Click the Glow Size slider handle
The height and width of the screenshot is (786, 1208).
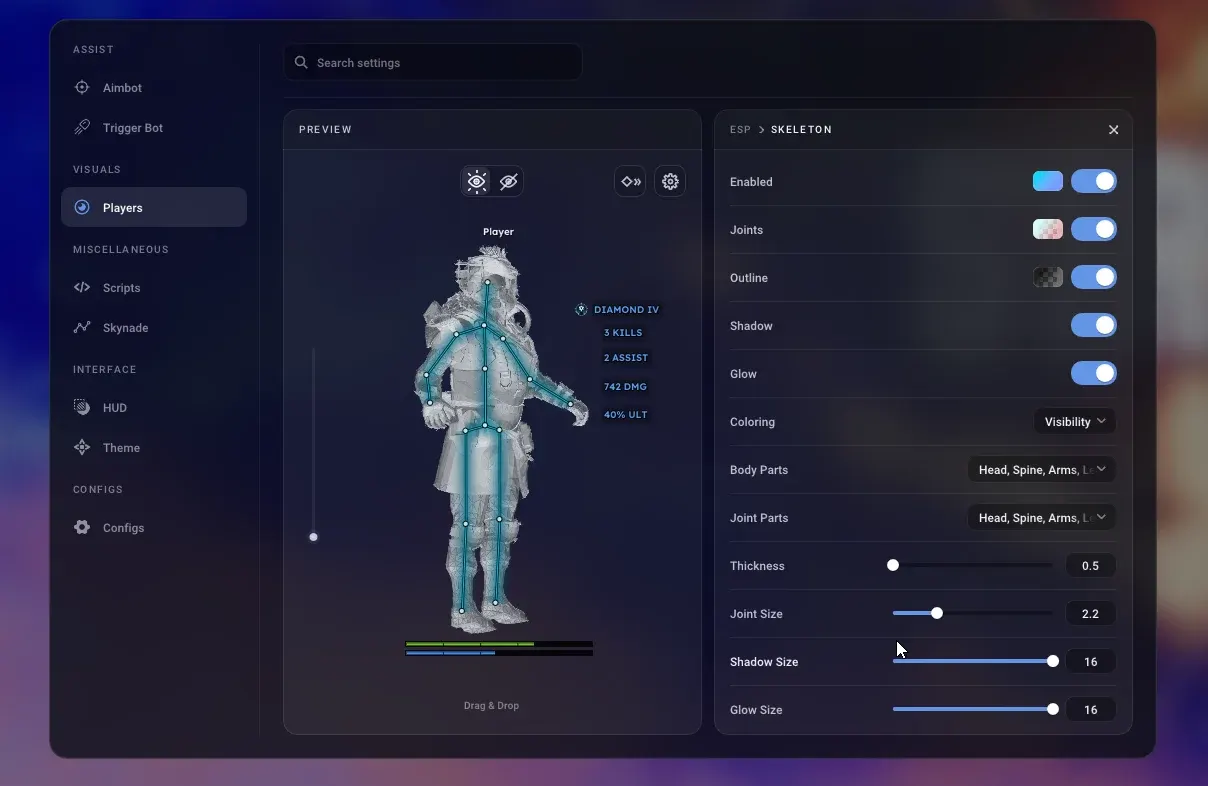click(1052, 709)
